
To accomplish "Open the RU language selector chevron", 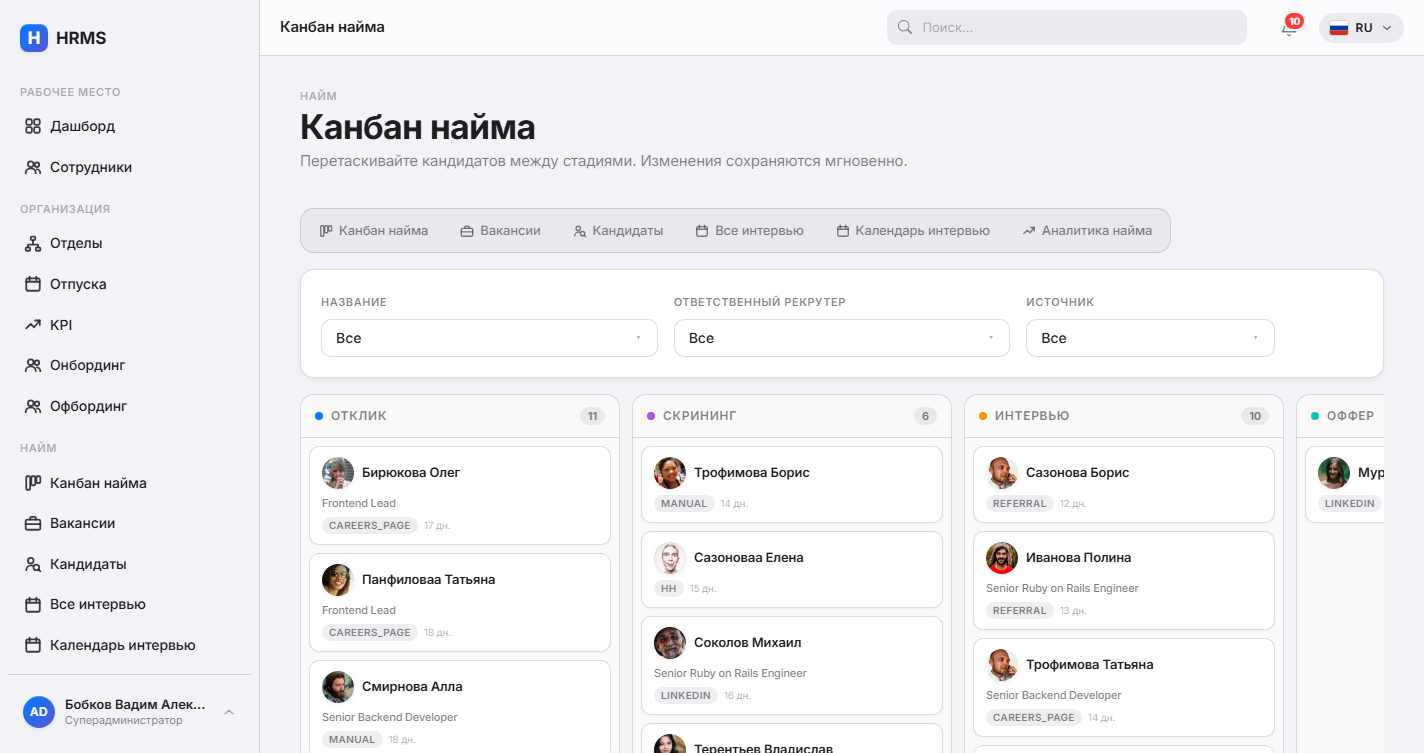I will [x=1386, y=28].
